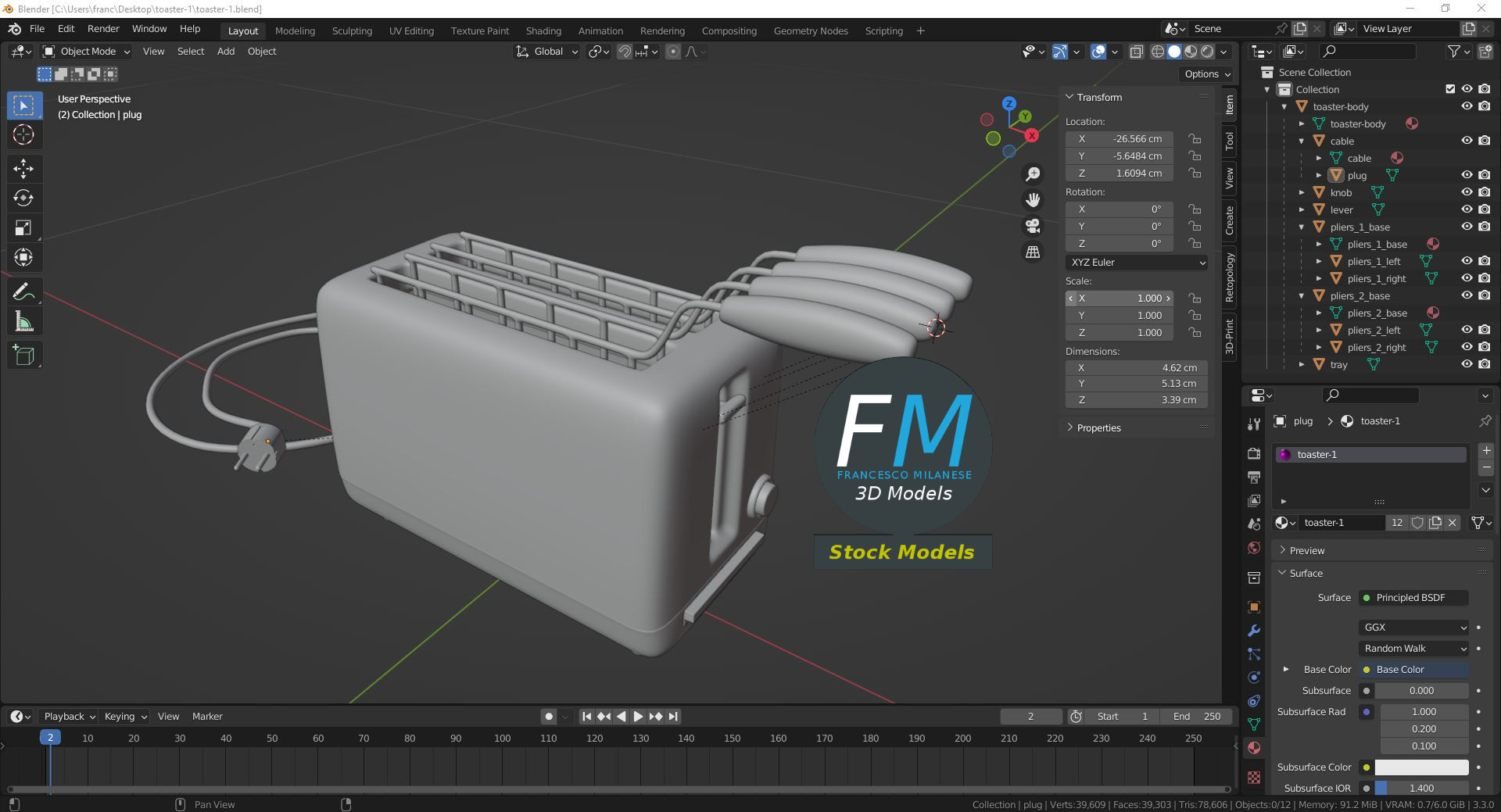Click the pan view hand icon
The width and height of the screenshot is (1501, 812).
click(1033, 200)
